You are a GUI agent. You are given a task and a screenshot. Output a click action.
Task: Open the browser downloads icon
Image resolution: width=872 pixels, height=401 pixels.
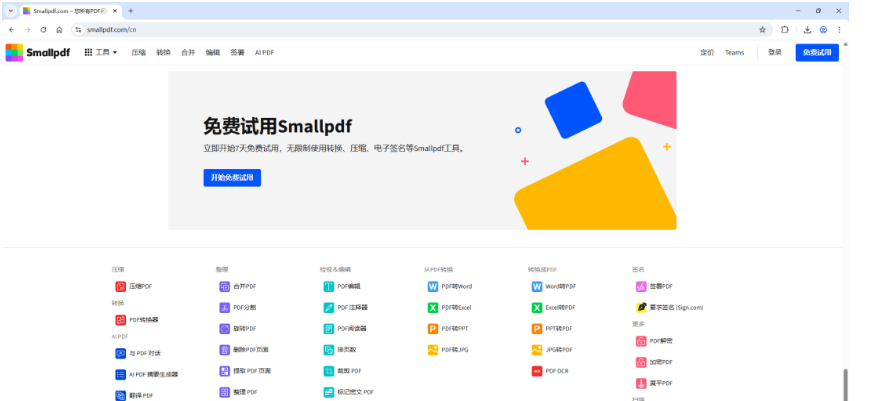(807, 30)
